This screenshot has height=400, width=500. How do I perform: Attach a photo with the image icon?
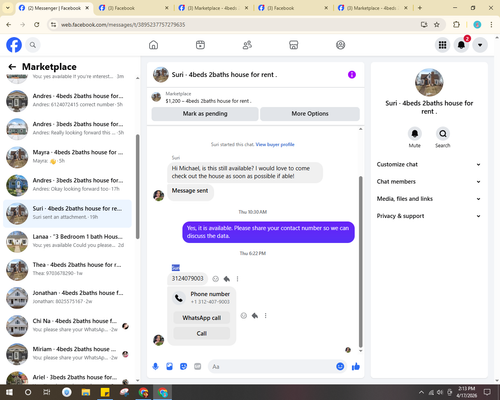(169, 367)
